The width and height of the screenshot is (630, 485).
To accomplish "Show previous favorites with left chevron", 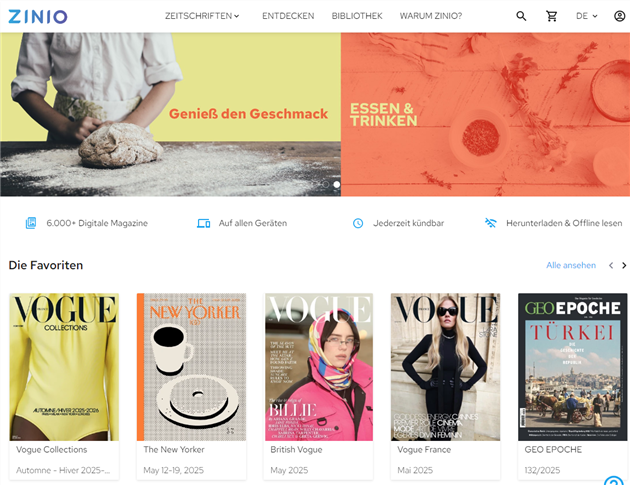I will pos(611,265).
